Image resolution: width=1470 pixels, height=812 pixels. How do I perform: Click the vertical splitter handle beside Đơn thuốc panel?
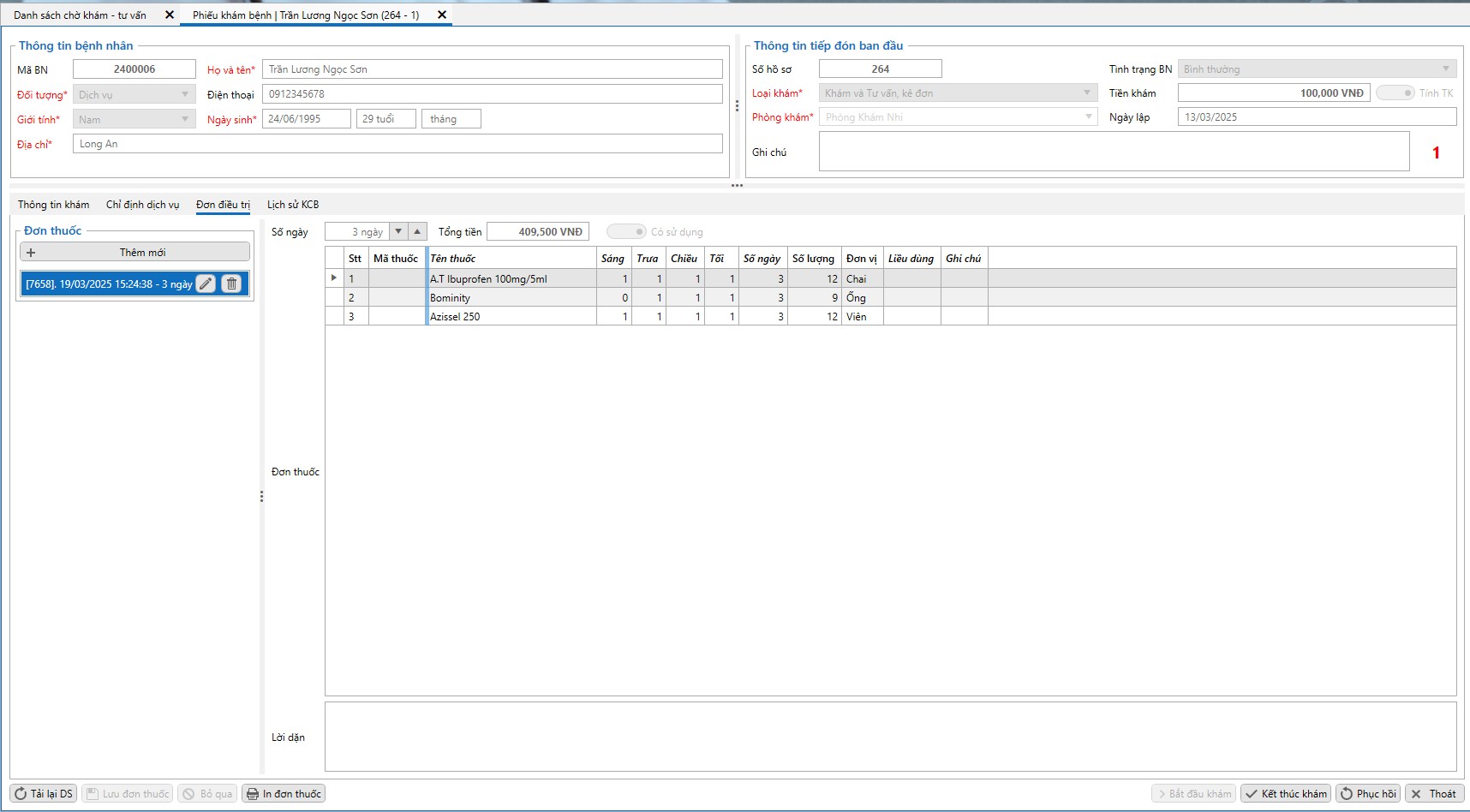(261, 497)
